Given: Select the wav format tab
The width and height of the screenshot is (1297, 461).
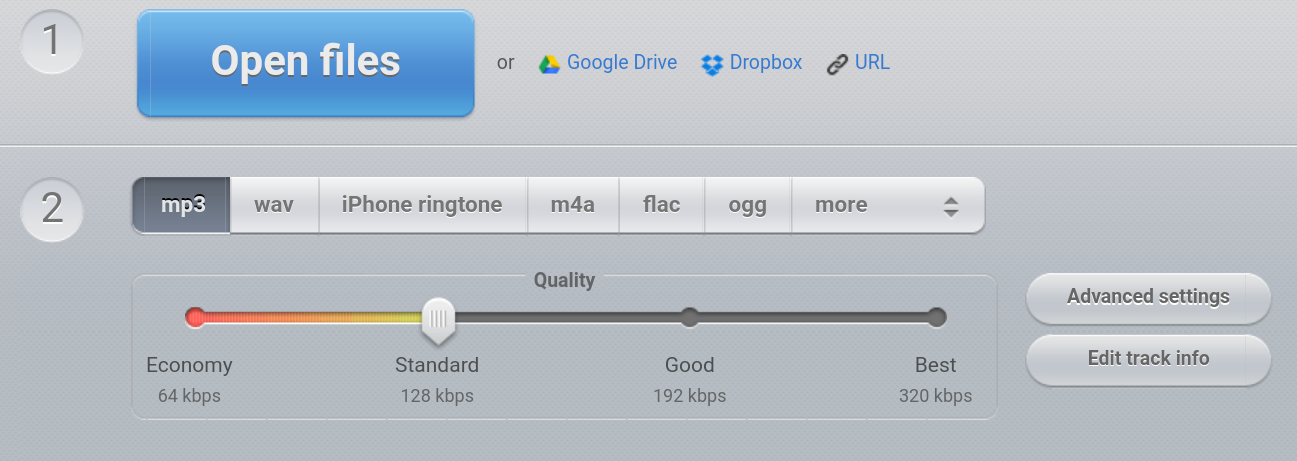Looking at the screenshot, I should (274, 205).
